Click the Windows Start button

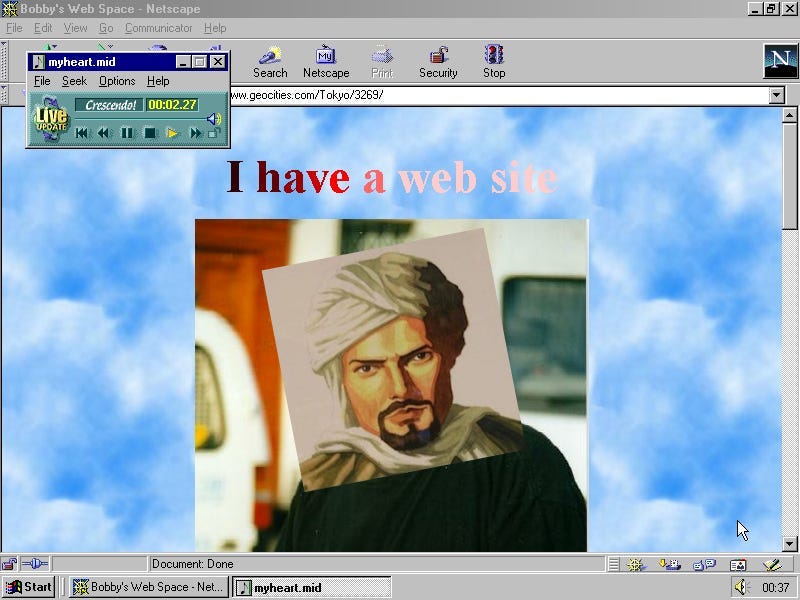pos(29,587)
